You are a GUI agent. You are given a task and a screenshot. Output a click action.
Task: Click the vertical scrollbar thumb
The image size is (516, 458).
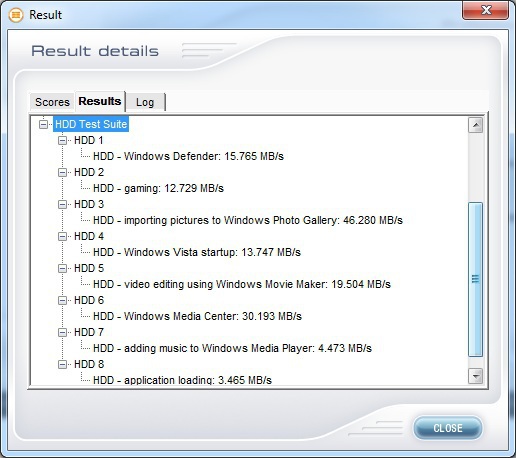[x=475, y=279]
